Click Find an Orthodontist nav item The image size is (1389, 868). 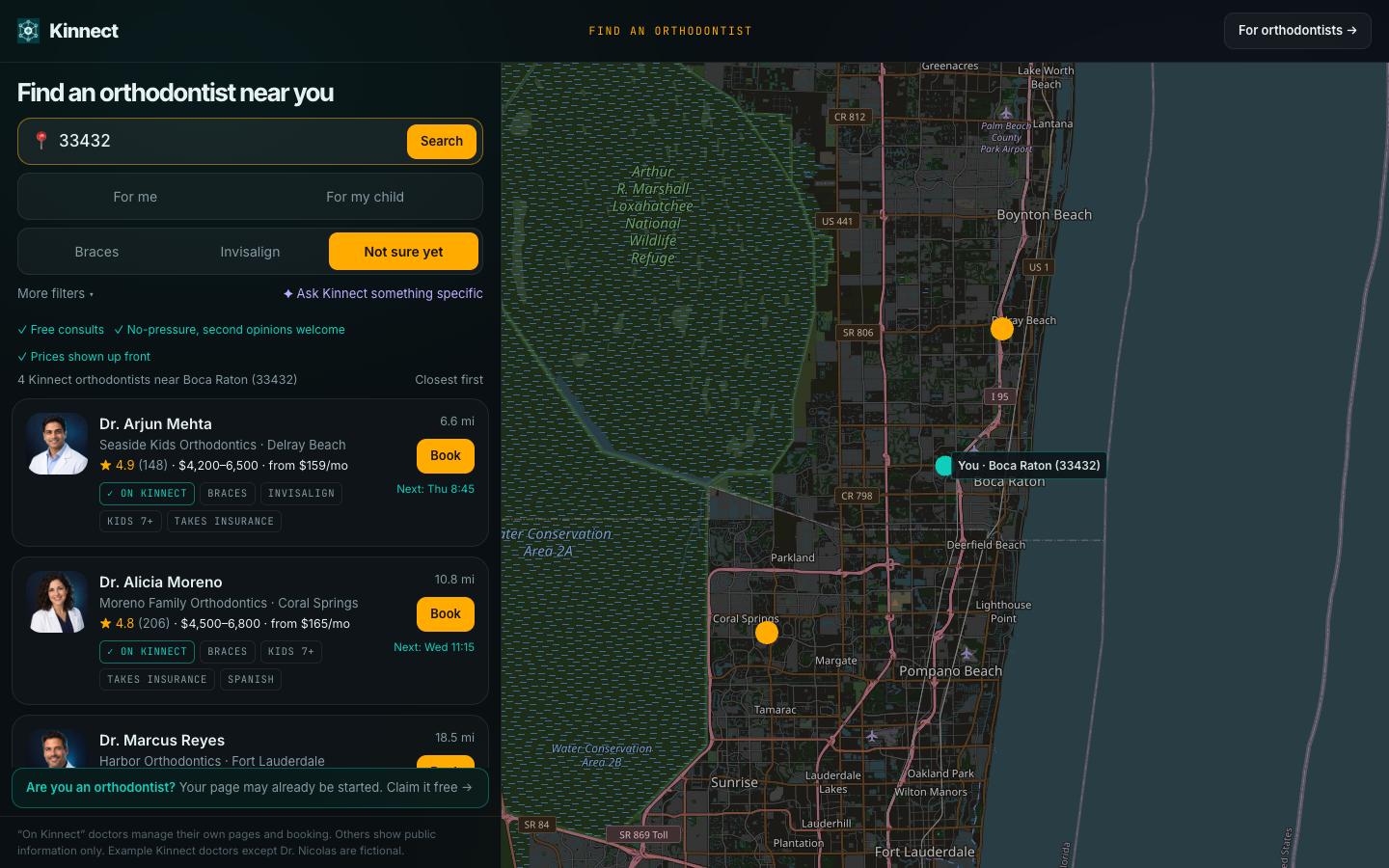[670, 31]
